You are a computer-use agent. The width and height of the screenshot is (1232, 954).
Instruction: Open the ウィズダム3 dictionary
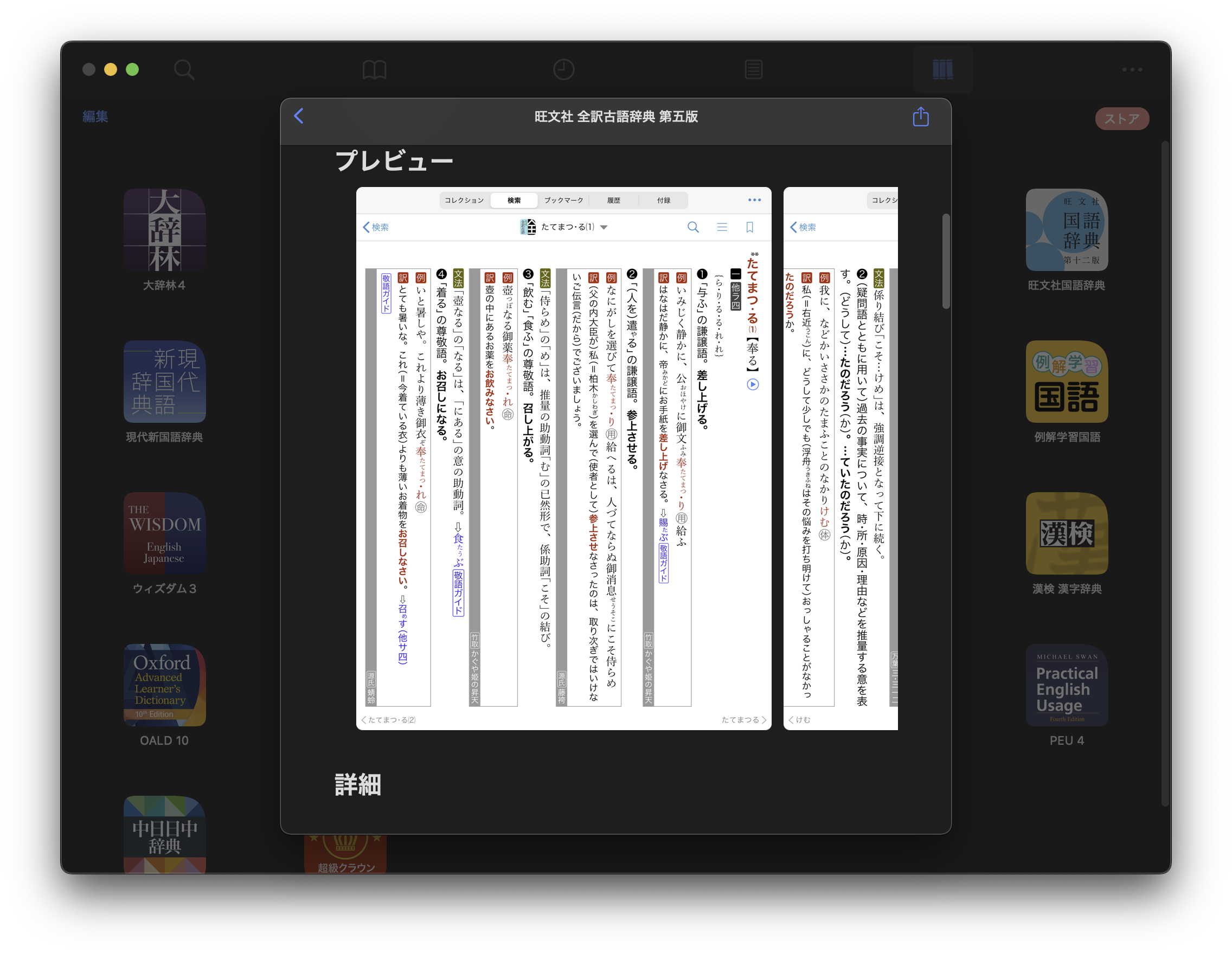click(x=164, y=533)
